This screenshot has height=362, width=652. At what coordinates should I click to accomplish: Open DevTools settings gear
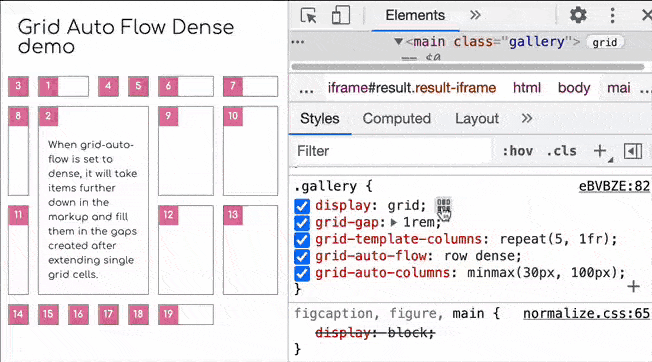[578, 15]
